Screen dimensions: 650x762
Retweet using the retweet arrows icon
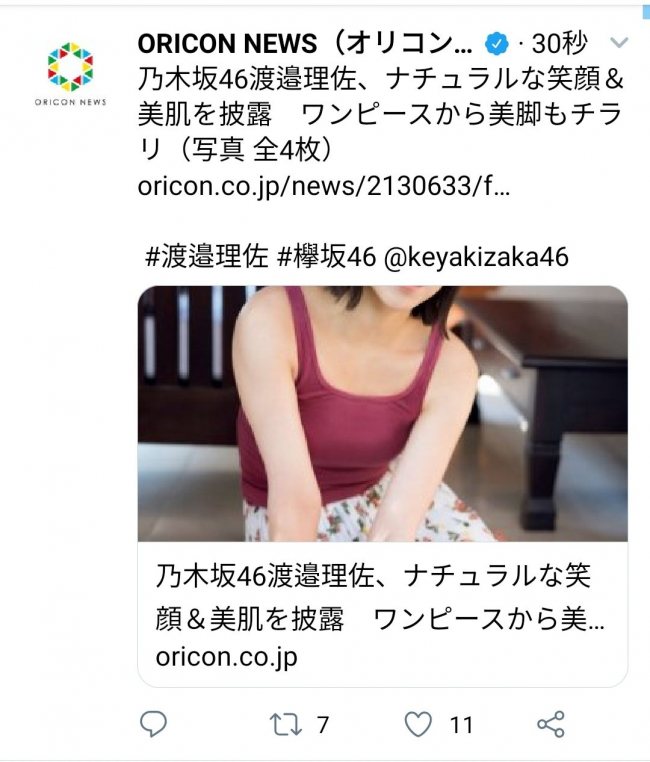[286, 725]
